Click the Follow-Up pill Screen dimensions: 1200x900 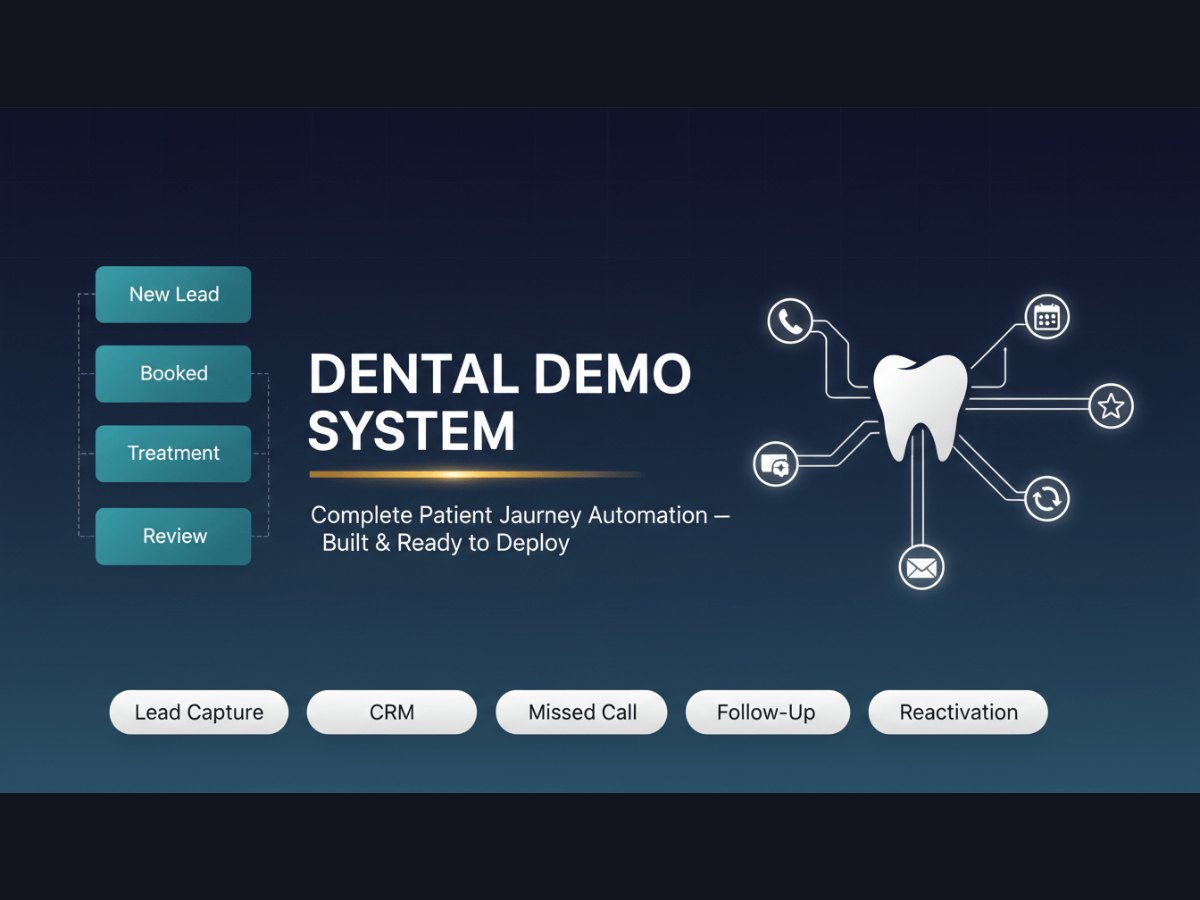pyautogui.click(x=767, y=712)
